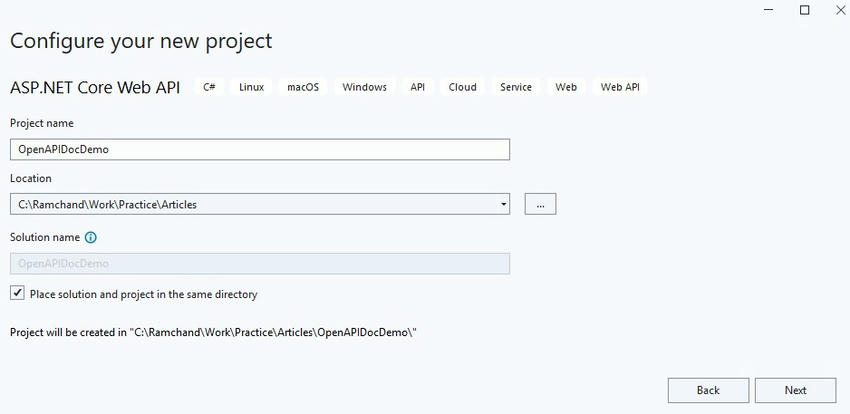
Task: Click inside the Location path combo box
Action: point(254,204)
